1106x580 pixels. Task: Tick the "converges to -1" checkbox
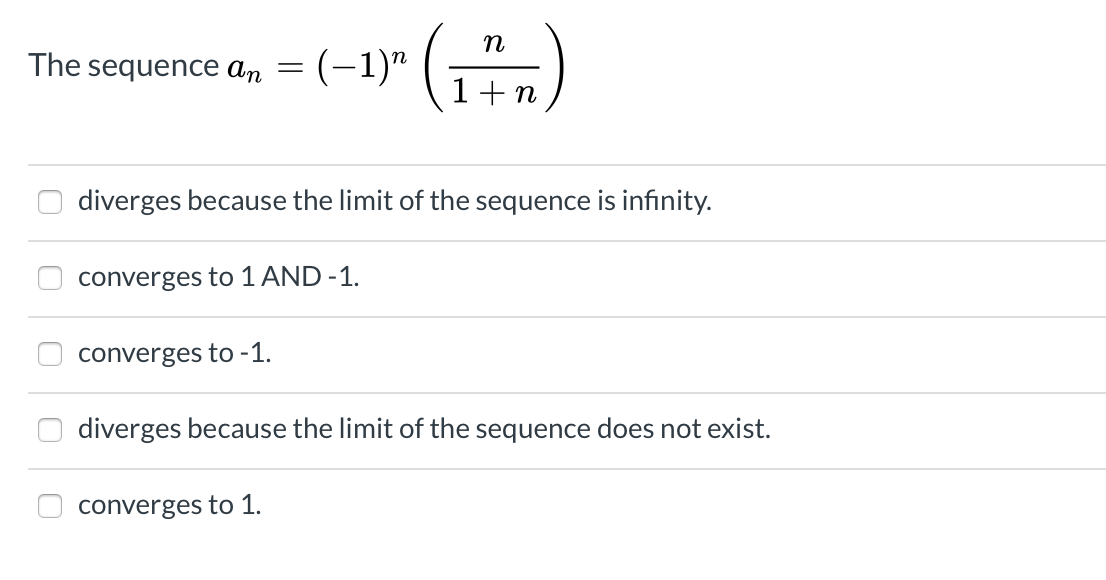49,354
